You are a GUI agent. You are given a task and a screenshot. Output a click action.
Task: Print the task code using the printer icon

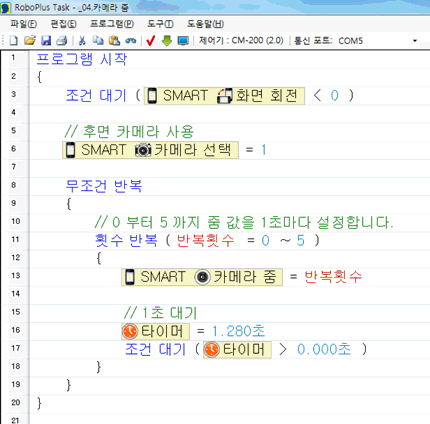click(x=62, y=41)
